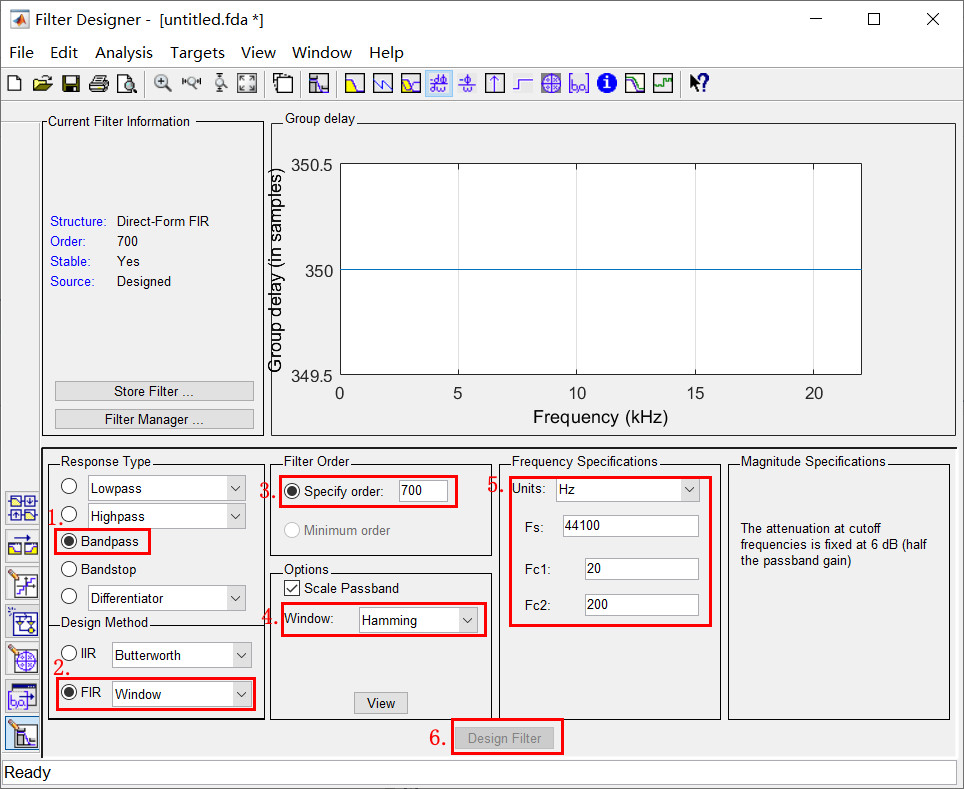Select the Bandpass radio button
This screenshot has height=789, width=964.
point(69,541)
